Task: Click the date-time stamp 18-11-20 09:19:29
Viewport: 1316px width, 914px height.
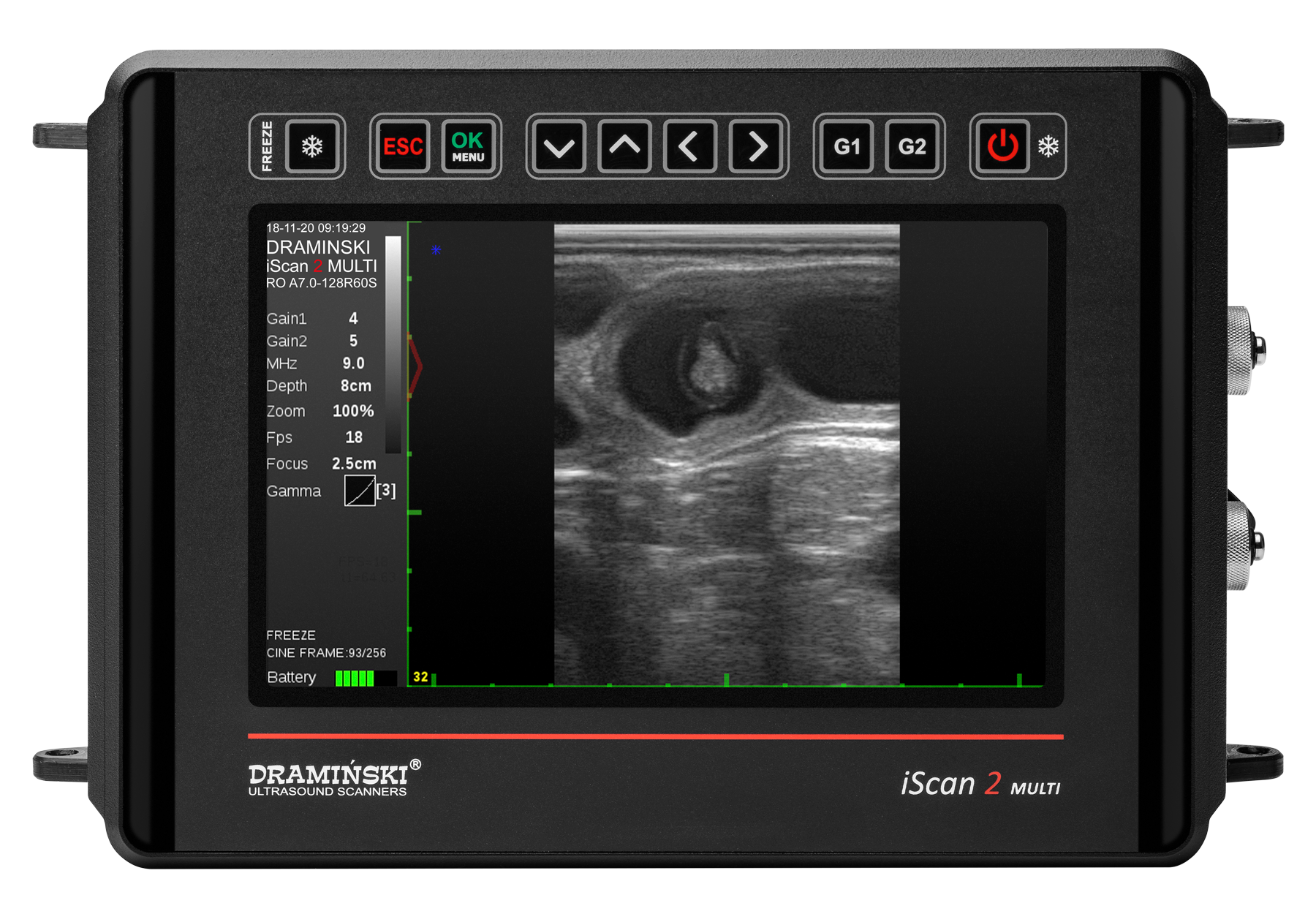Action: [316, 228]
